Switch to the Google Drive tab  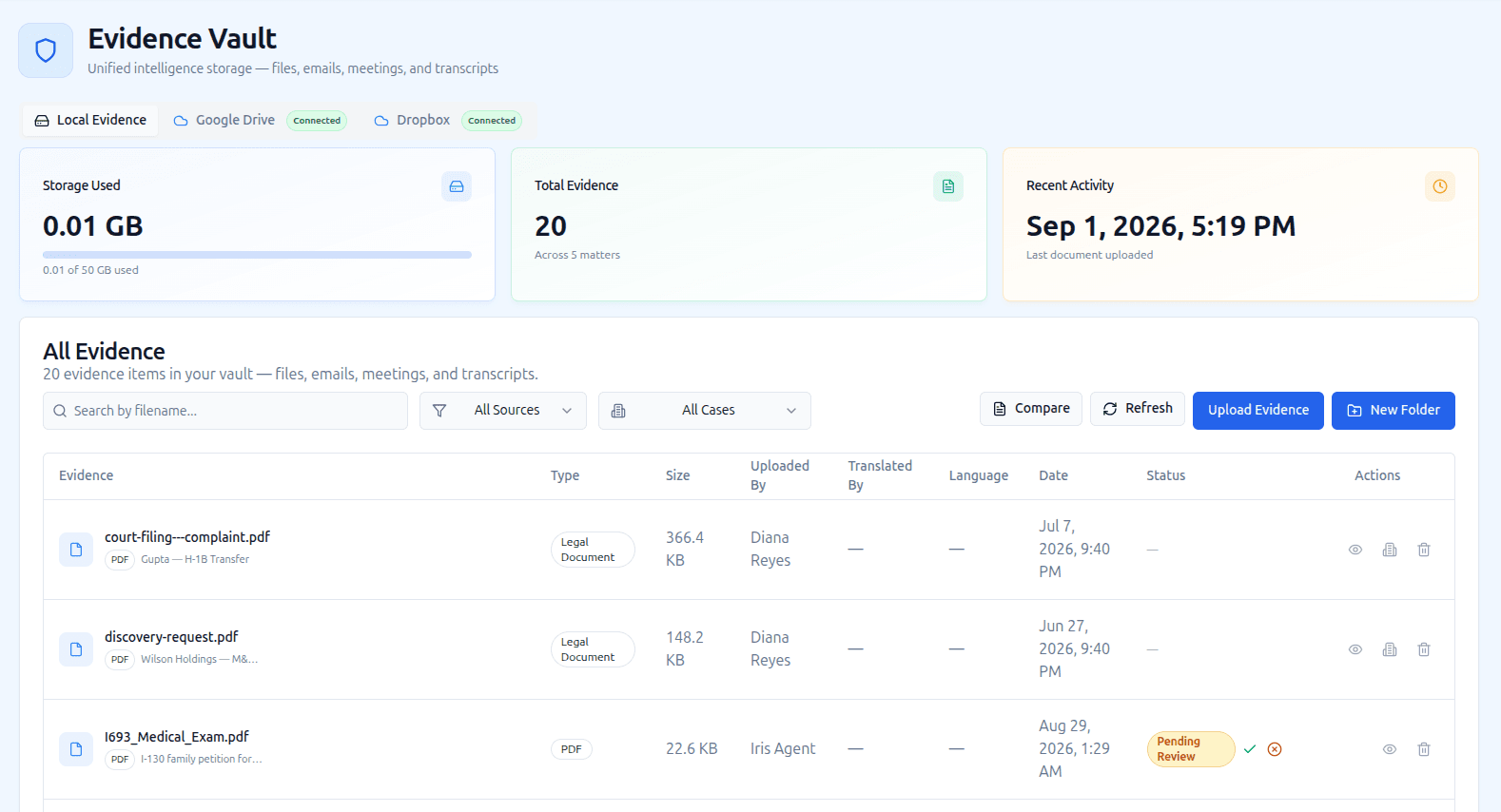click(260, 121)
